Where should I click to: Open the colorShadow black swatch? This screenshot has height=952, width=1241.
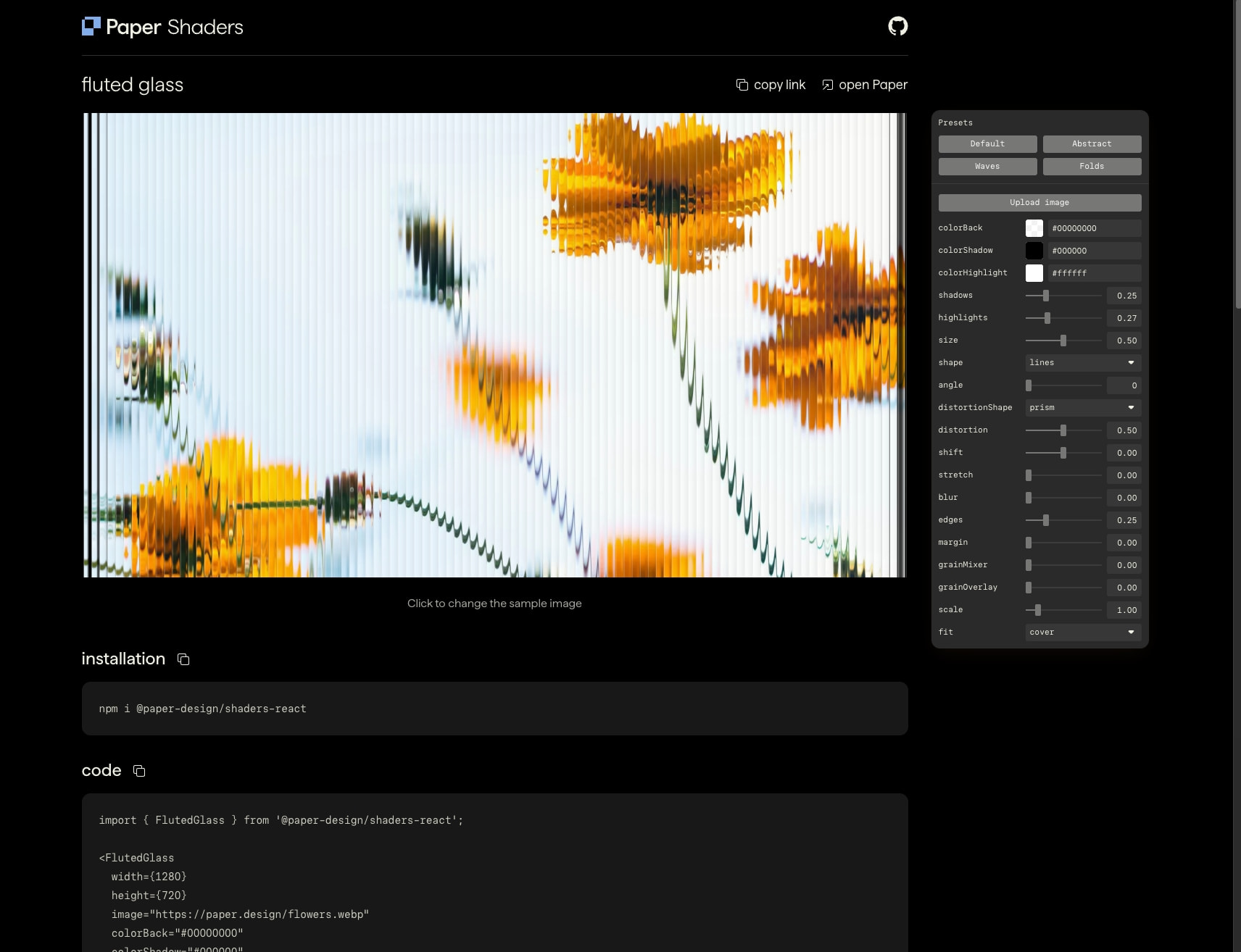[x=1034, y=251]
